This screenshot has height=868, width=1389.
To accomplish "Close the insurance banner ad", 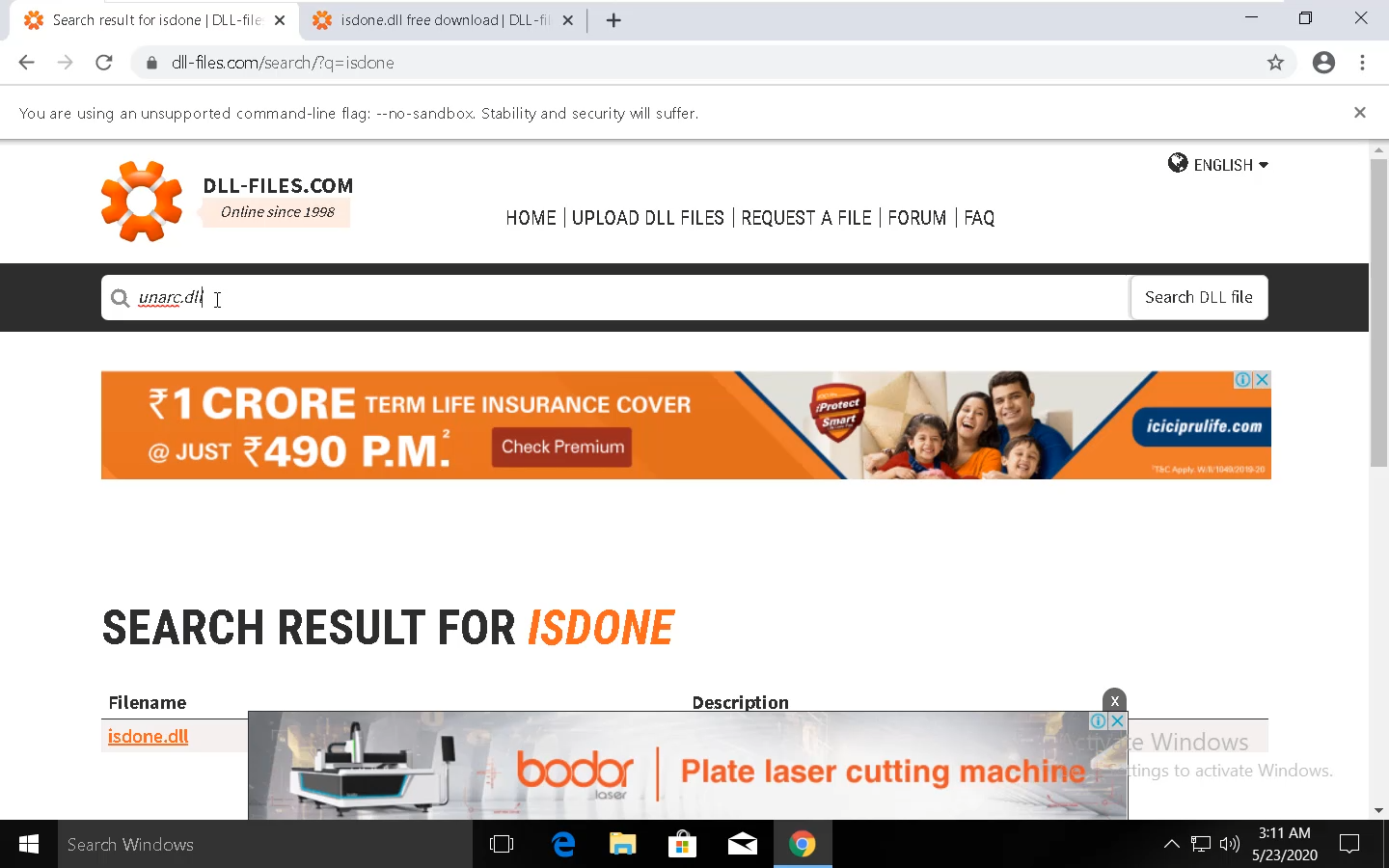I will coord(1262,380).
